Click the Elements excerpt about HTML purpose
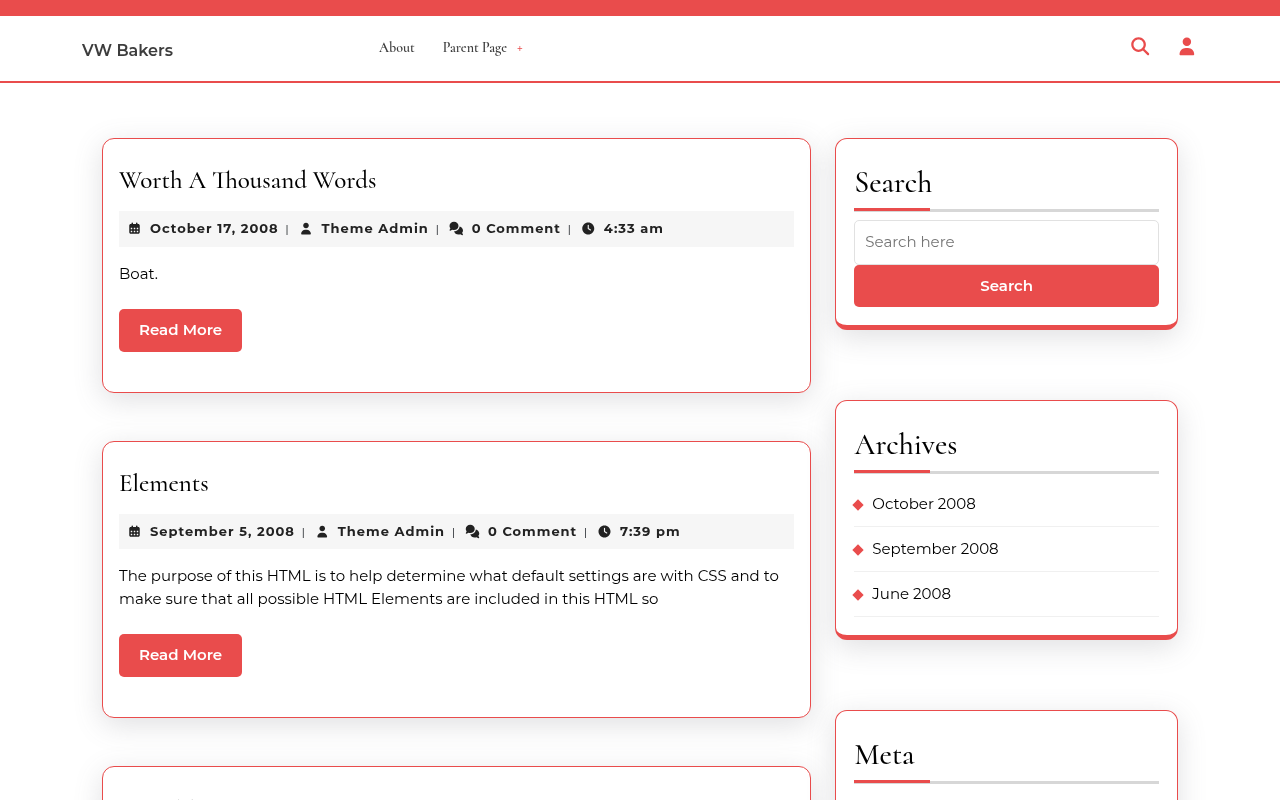The width and height of the screenshot is (1280, 800). coord(449,588)
